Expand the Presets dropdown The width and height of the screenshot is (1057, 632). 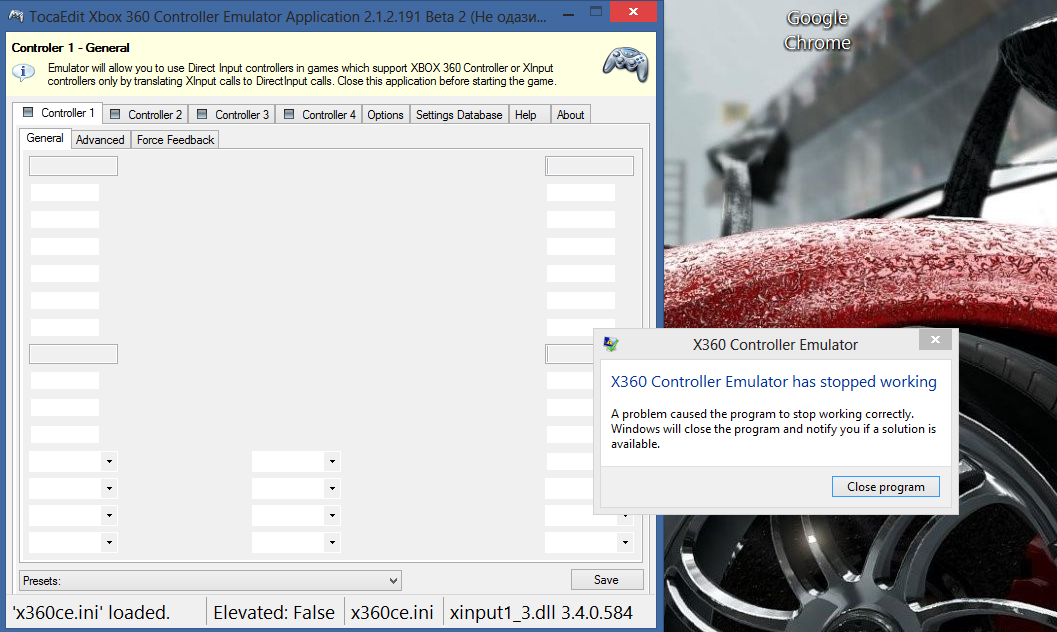pos(210,581)
